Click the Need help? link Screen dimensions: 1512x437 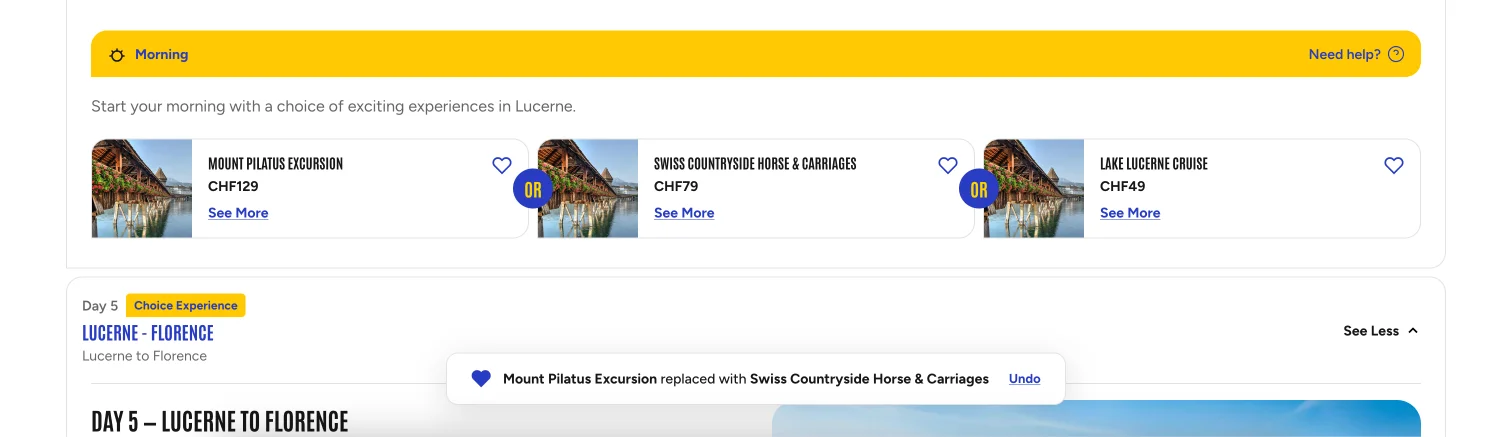coord(1345,55)
